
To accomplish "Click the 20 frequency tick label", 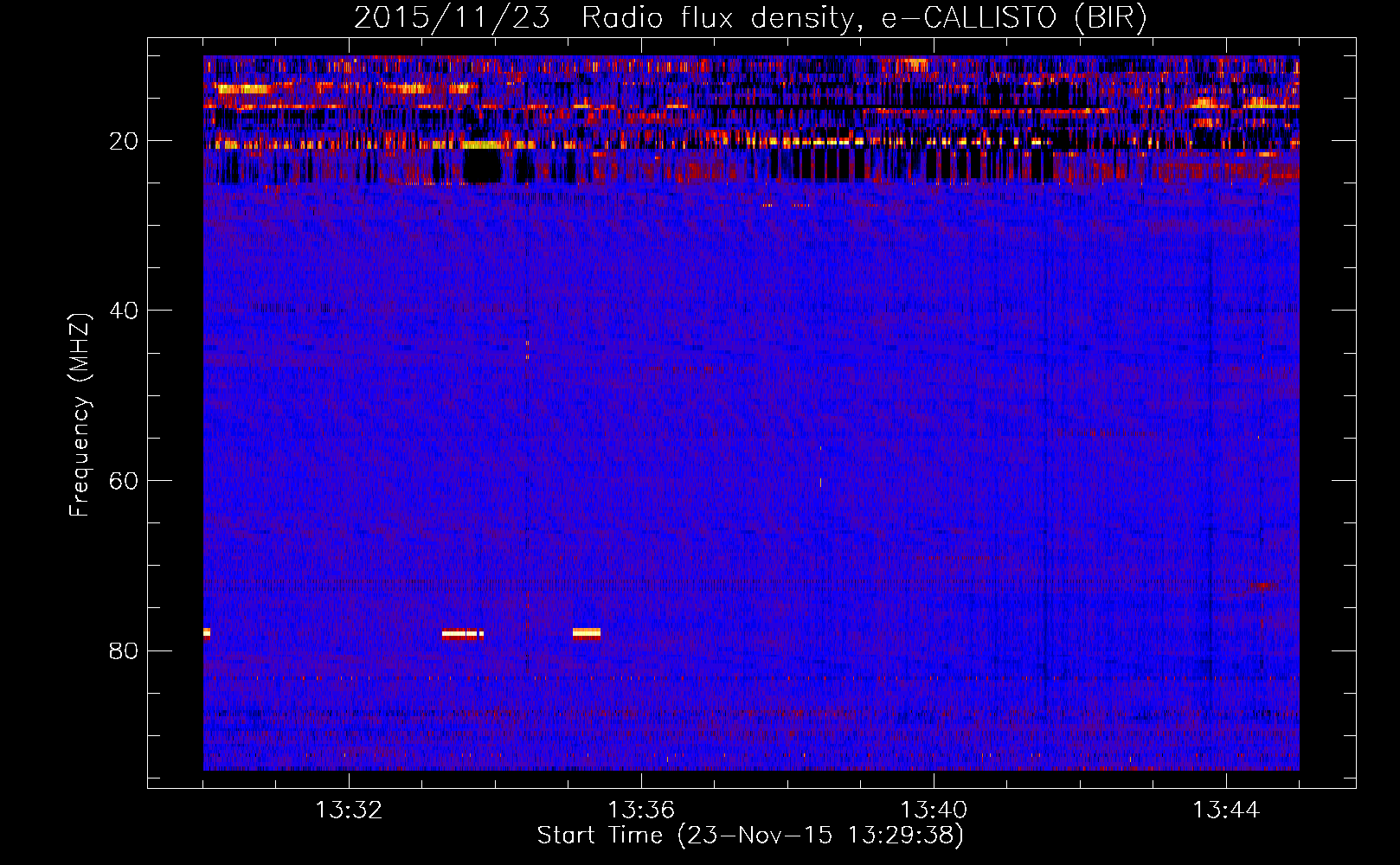I will (125, 141).
